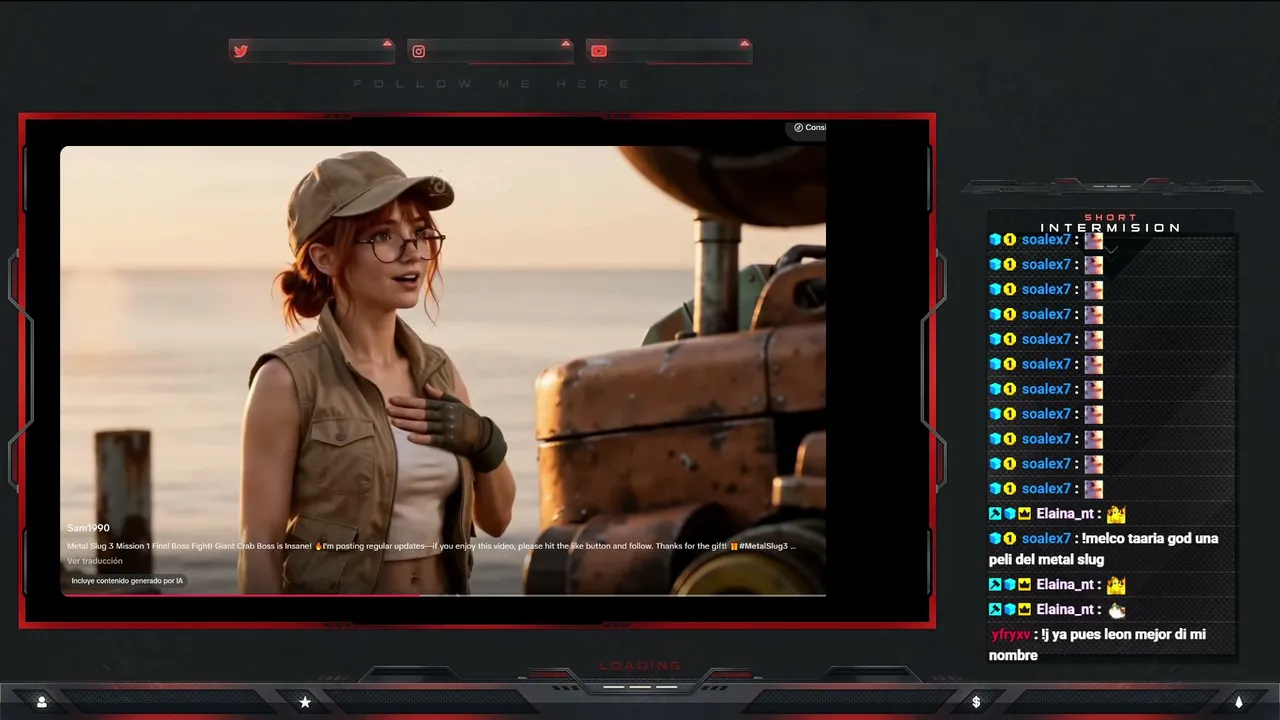This screenshot has height=720, width=1280.
Task: Click chat message '!melco taaria god una peli'
Action: [x=1103, y=549]
